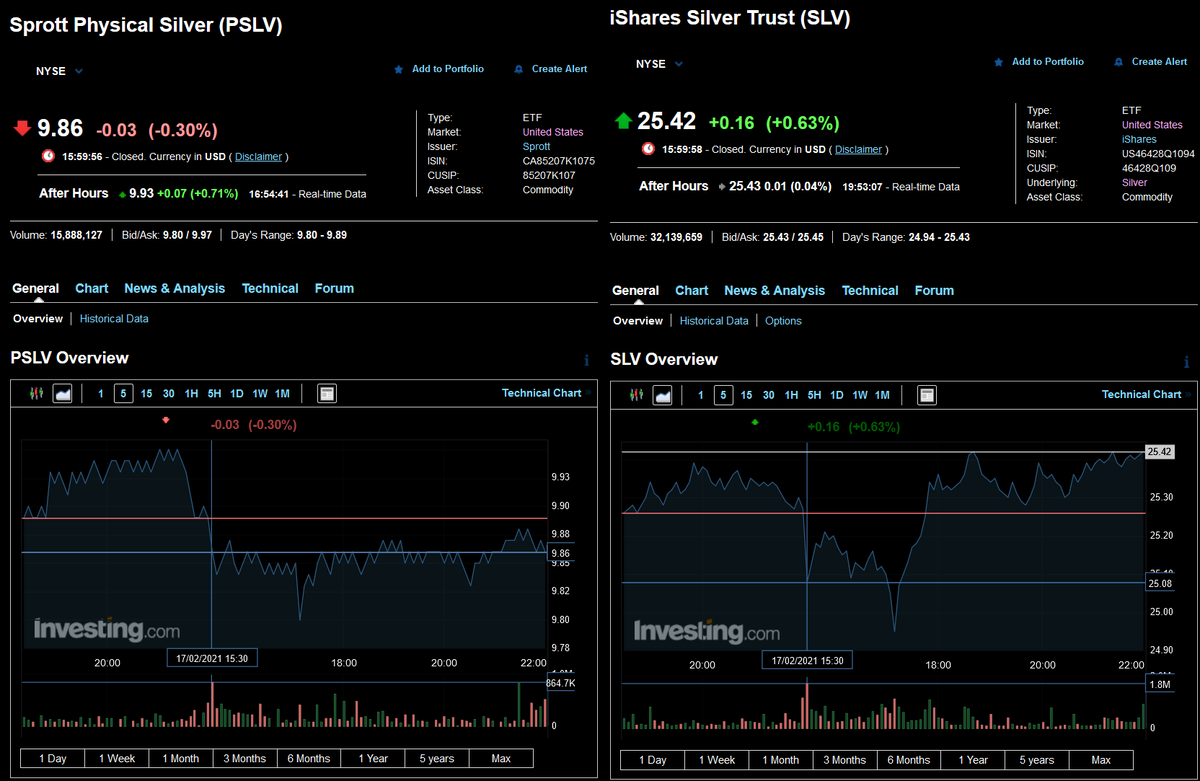Set PSLV chart interval to 1 minute
Screen dimensions: 1200x781
100,394
